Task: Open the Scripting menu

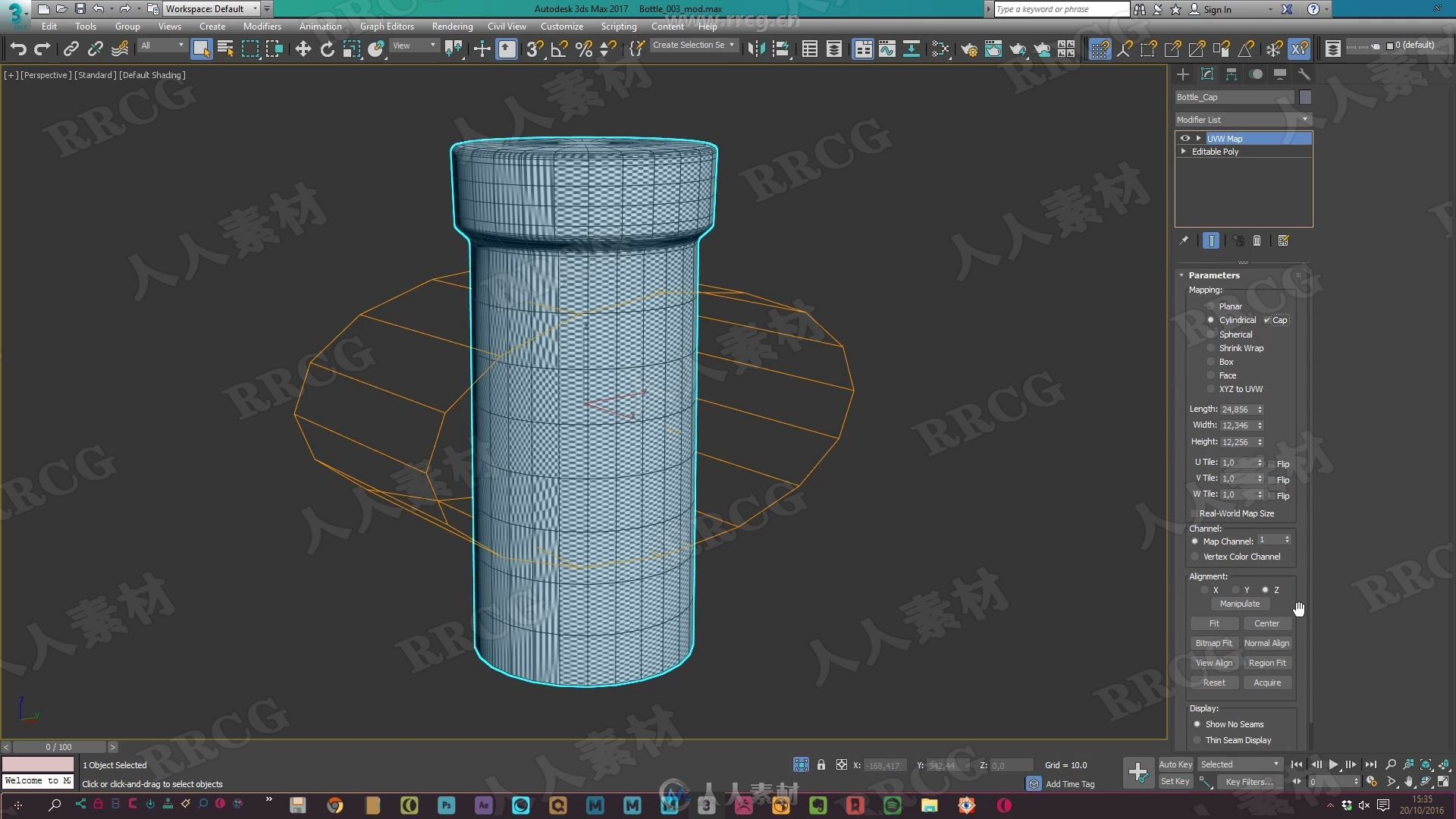Action: [619, 27]
